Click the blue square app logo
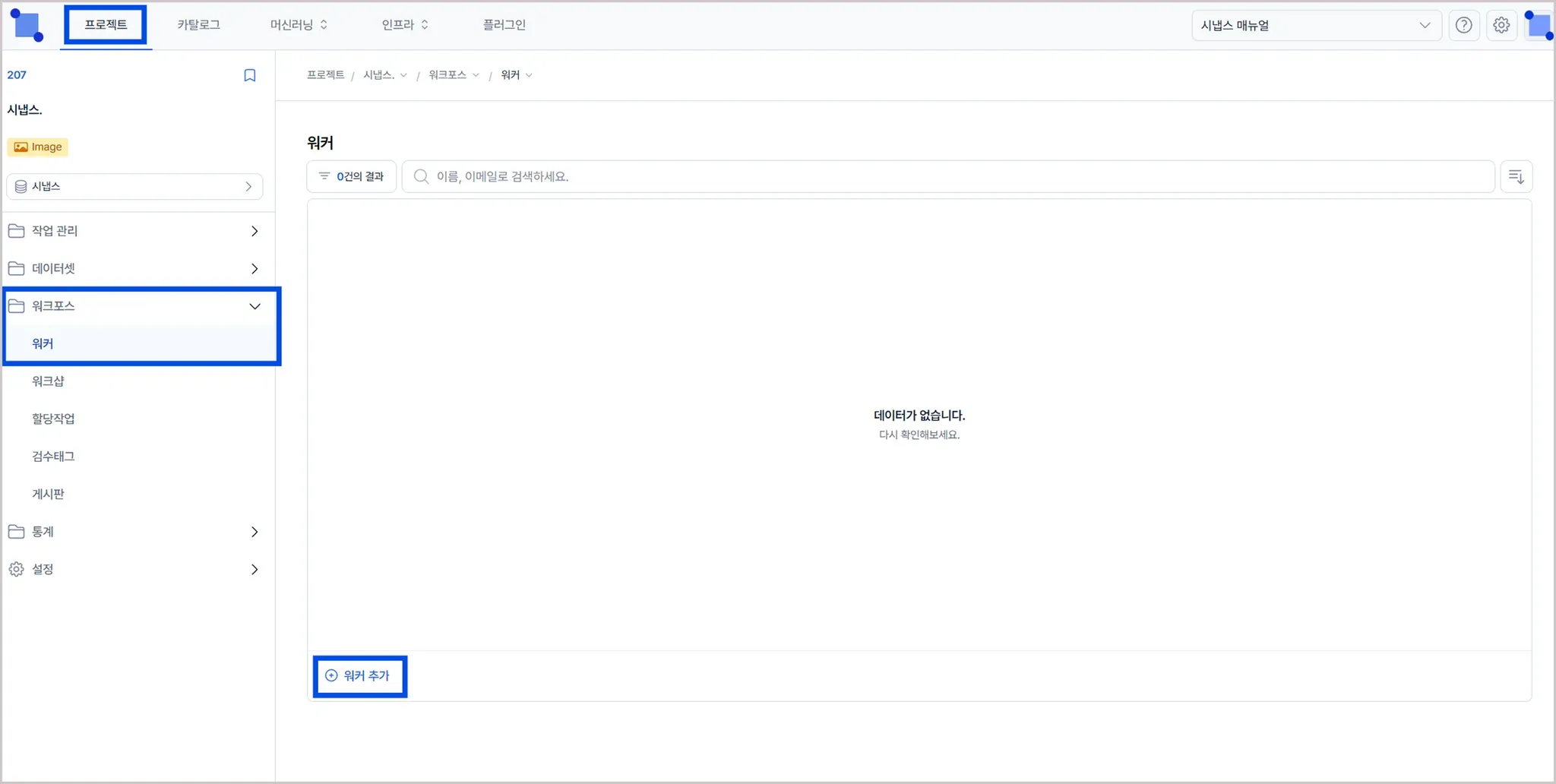Image resolution: width=1556 pixels, height=784 pixels. click(27, 25)
